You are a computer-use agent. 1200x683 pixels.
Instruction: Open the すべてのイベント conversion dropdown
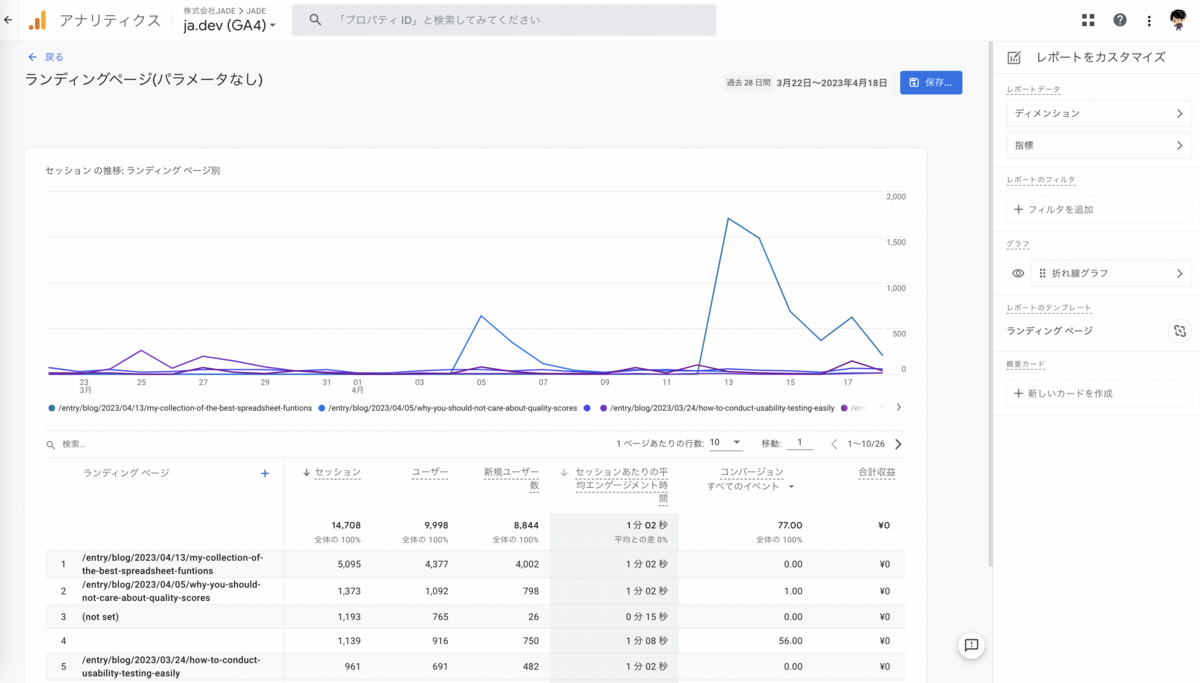coord(750,486)
